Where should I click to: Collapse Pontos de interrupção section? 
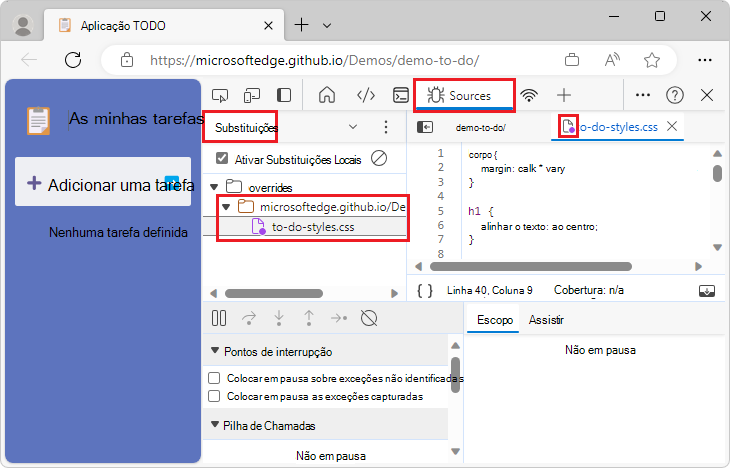[215, 351]
